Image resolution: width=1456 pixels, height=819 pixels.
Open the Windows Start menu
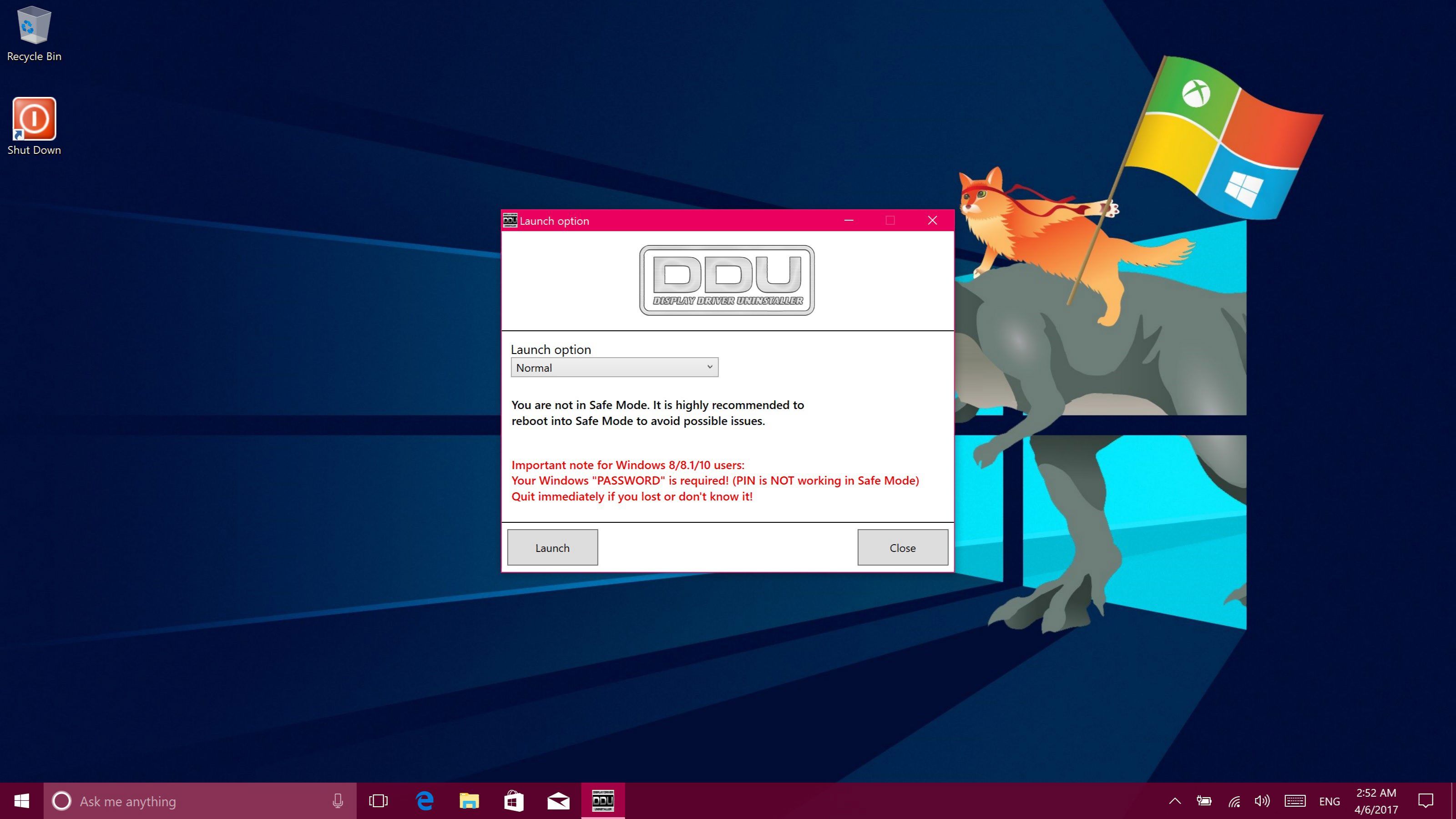[21, 801]
